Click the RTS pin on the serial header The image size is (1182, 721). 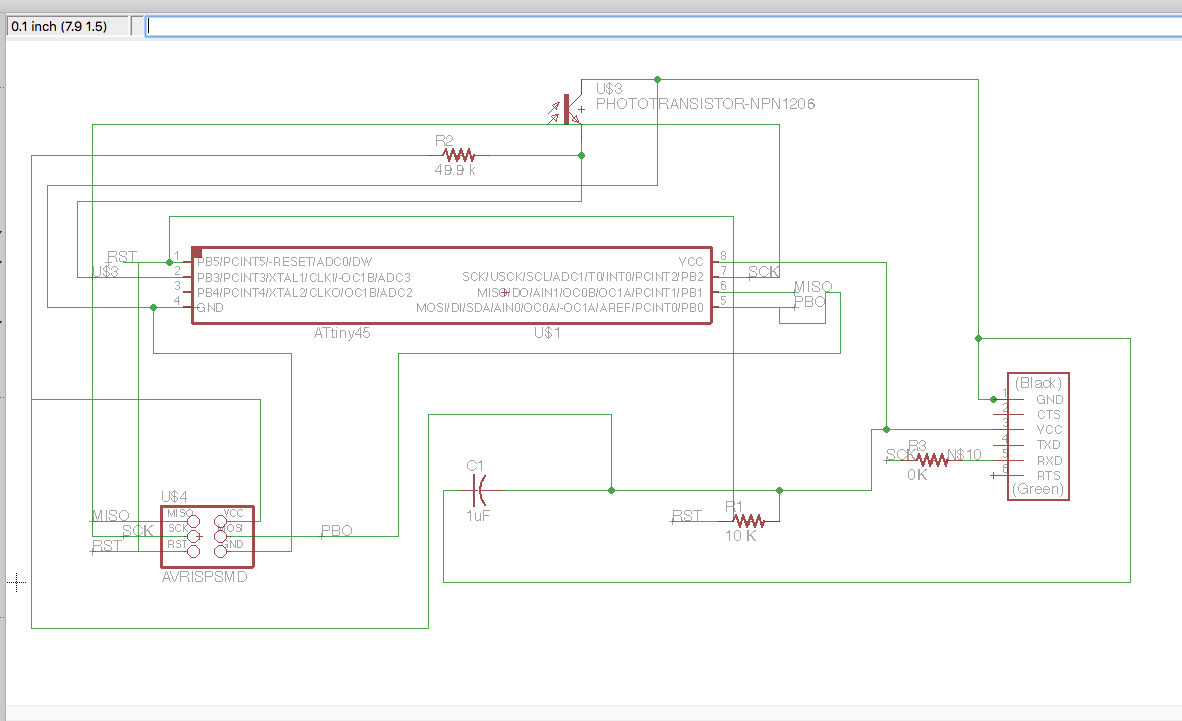point(1049,475)
